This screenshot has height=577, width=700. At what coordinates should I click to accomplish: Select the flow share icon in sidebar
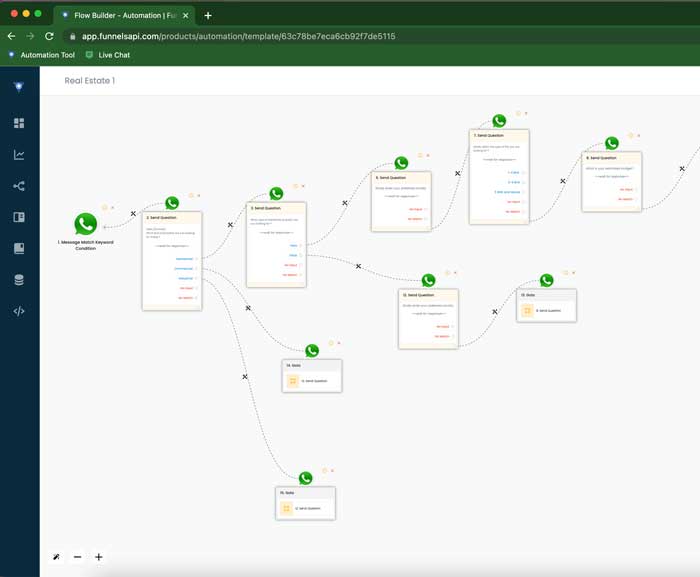point(19,186)
